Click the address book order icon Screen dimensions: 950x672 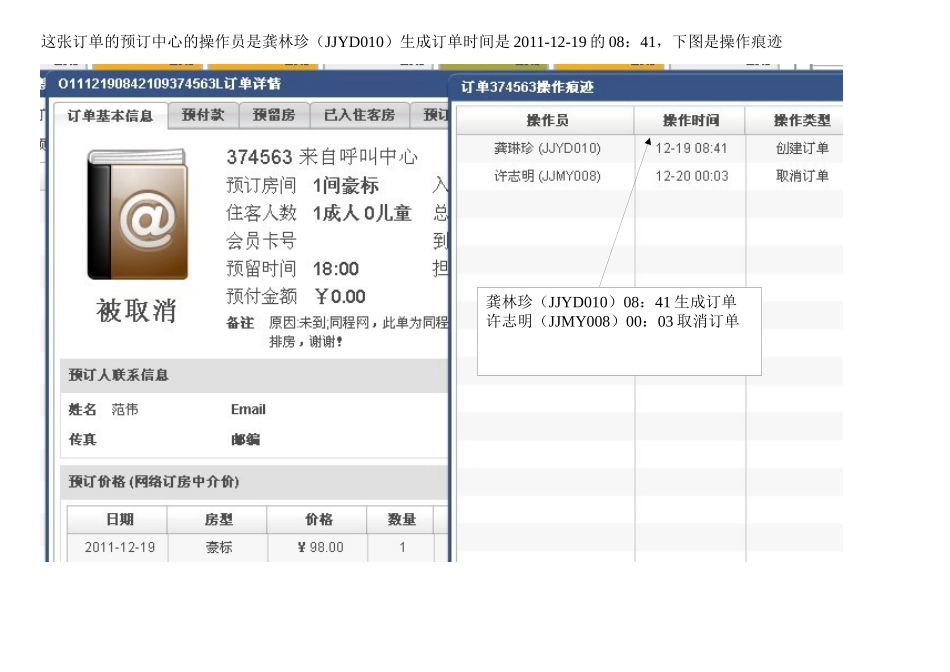click(x=138, y=214)
